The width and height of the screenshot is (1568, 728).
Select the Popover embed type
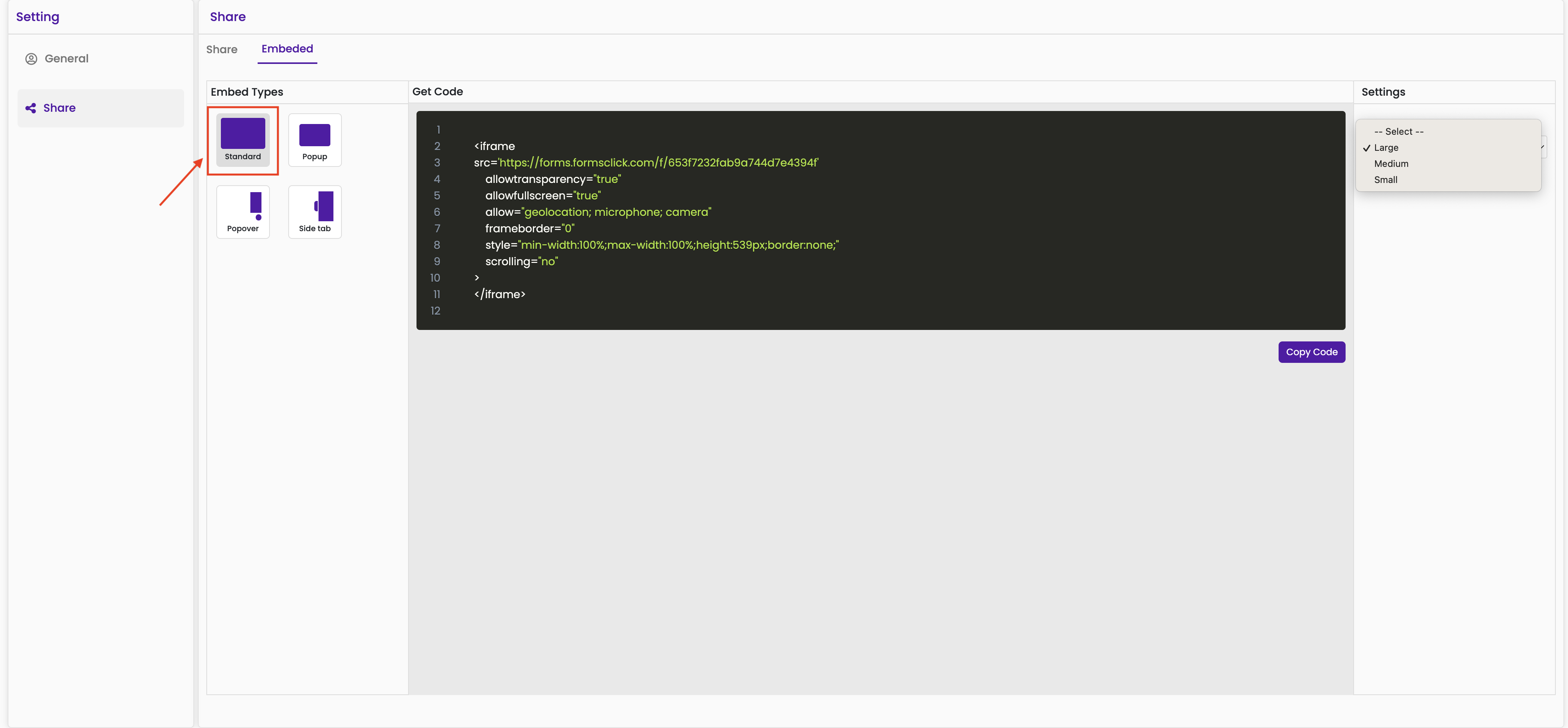click(243, 212)
